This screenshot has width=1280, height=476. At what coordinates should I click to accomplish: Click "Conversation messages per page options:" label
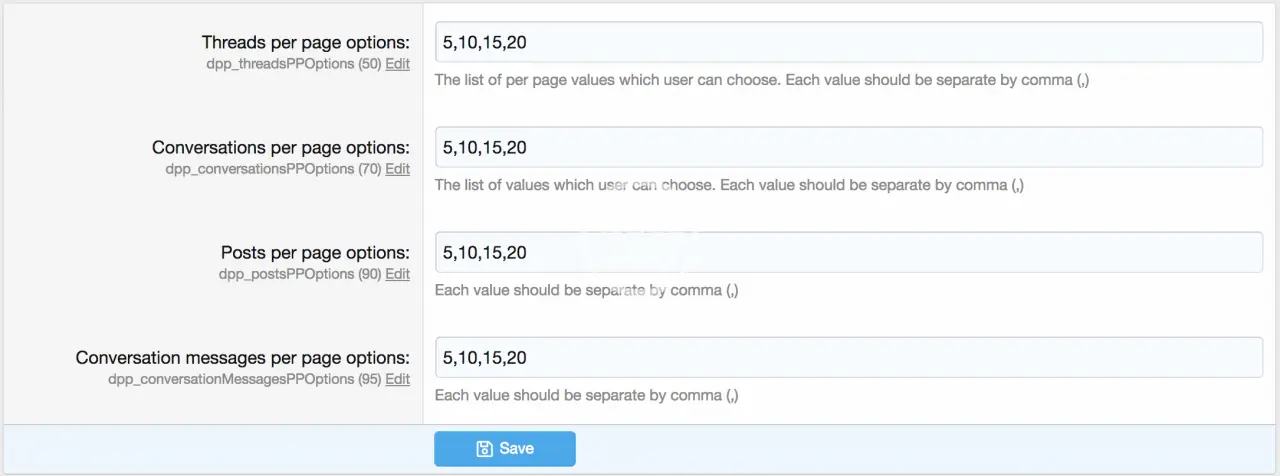click(x=243, y=358)
